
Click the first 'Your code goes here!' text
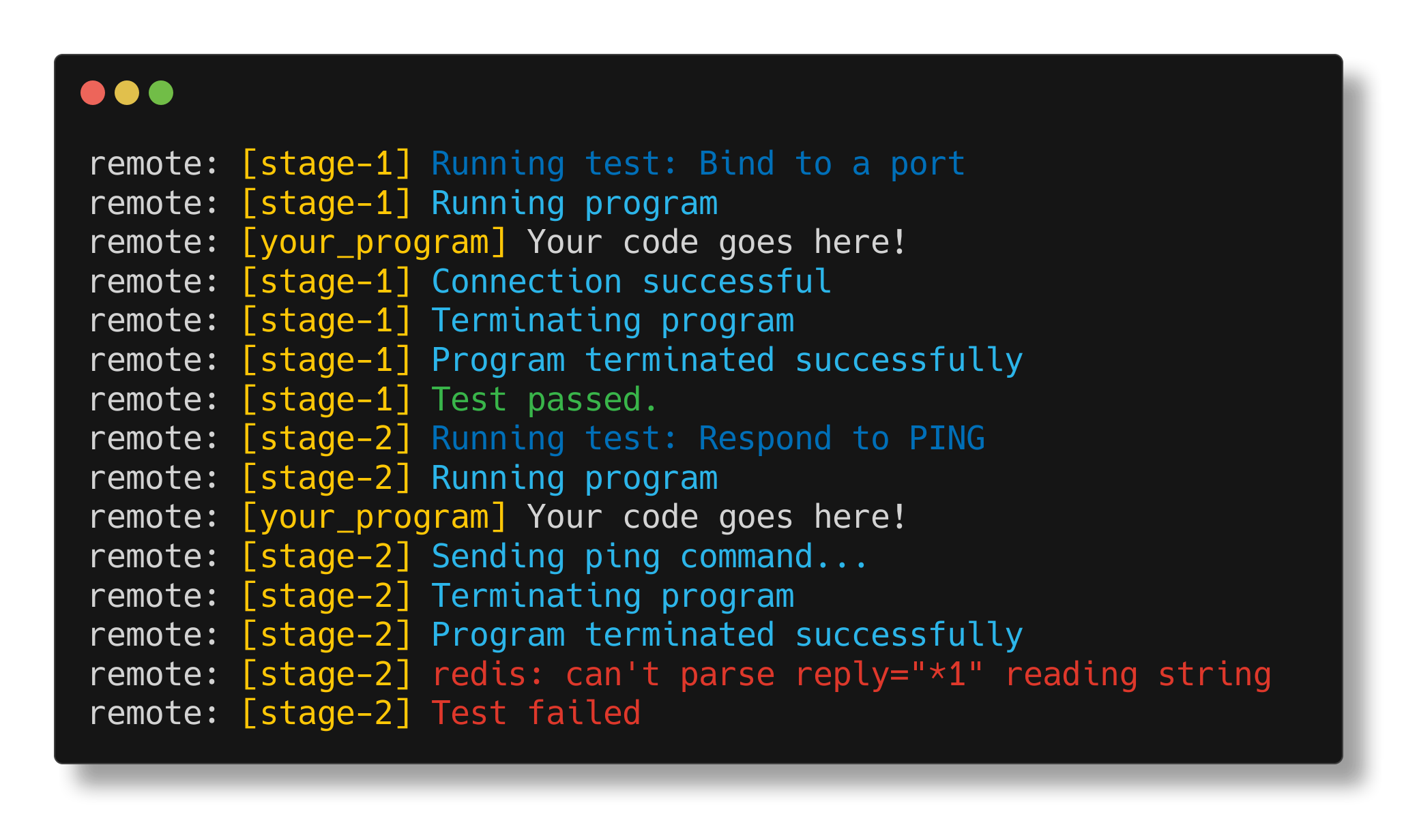click(716, 243)
